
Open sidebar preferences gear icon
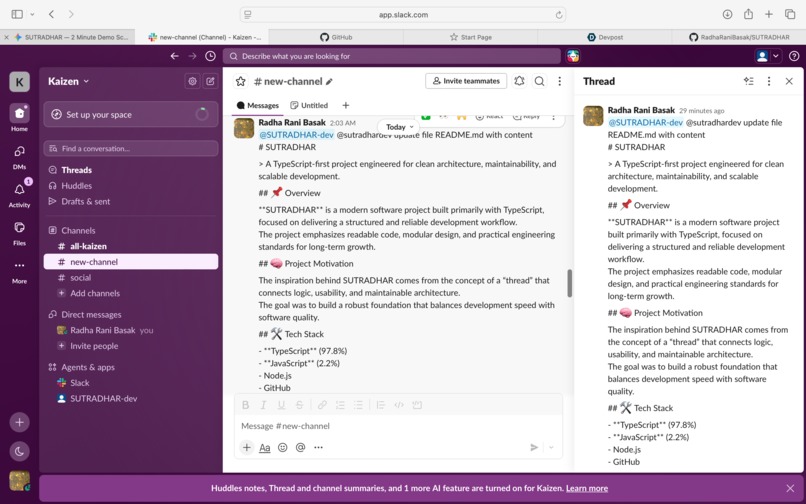click(192, 81)
